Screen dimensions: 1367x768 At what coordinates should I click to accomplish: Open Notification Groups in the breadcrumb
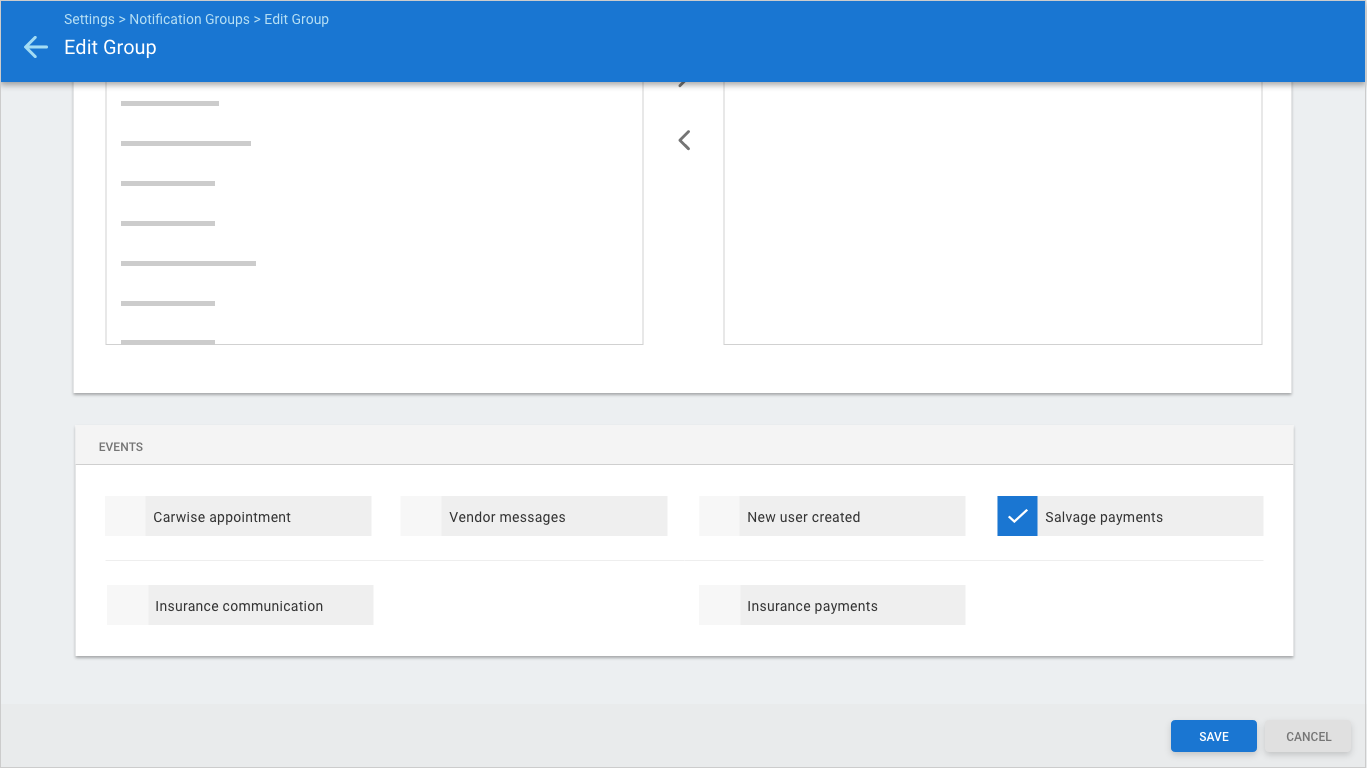[x=189, y=19]
